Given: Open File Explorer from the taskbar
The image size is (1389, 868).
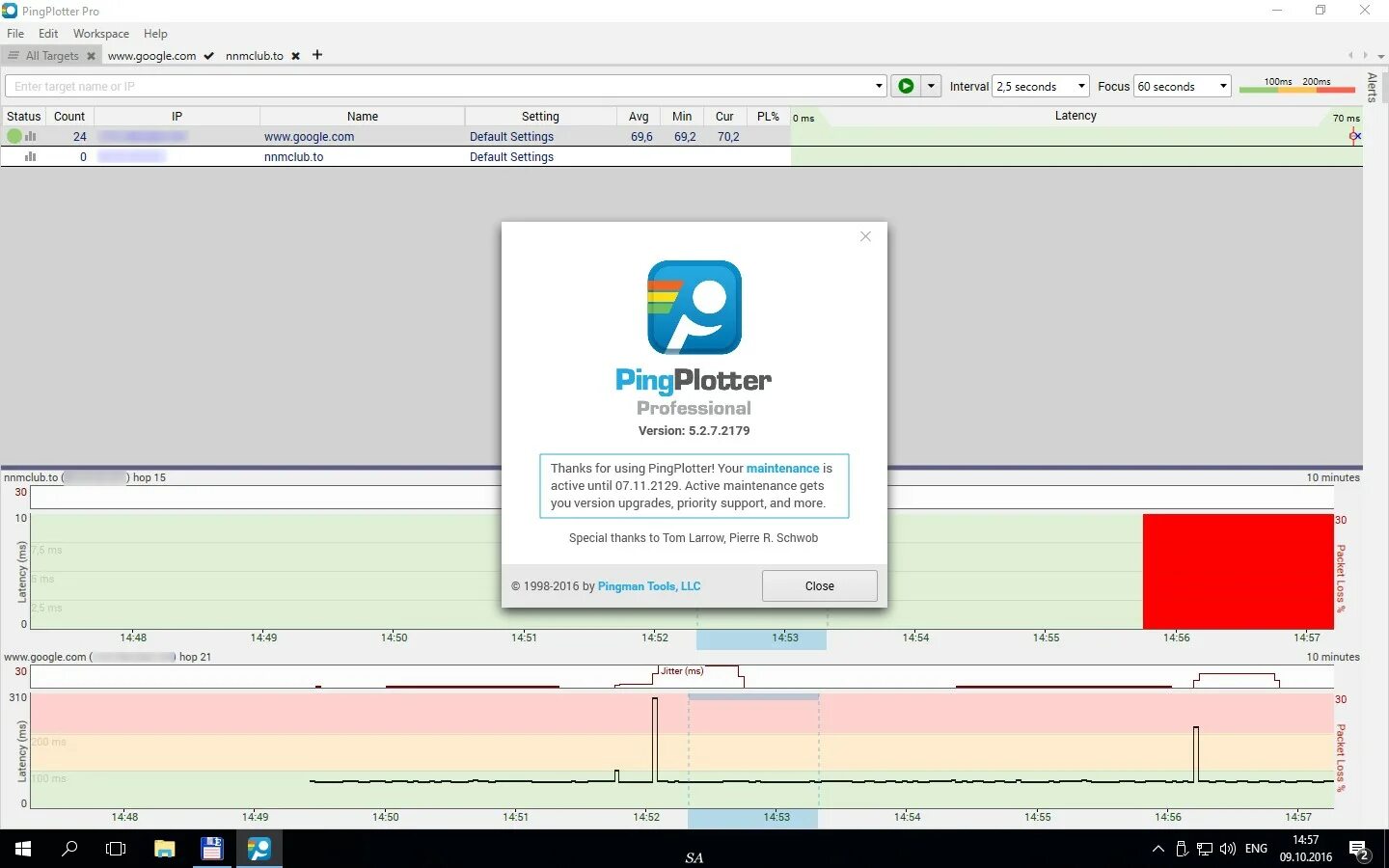Looking at the screenshot, I should 165,849.
